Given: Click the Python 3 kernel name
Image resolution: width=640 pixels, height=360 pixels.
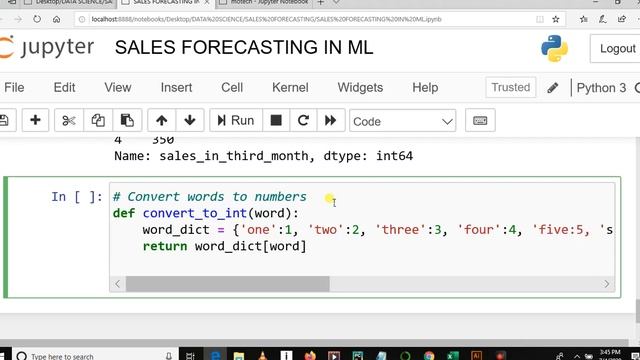Looking at the screenshot, I should tap(601, 88).
